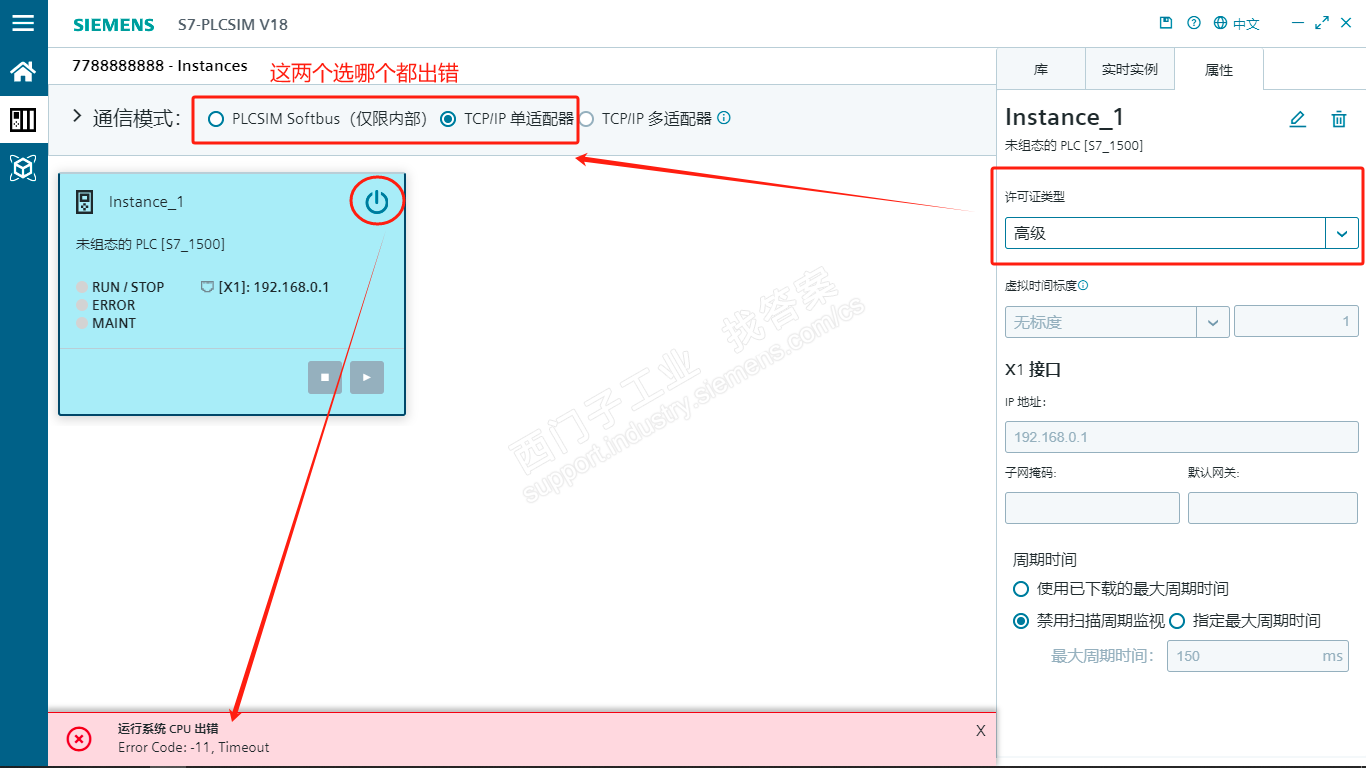Go to the Home view in sidebar

[23, 71]
